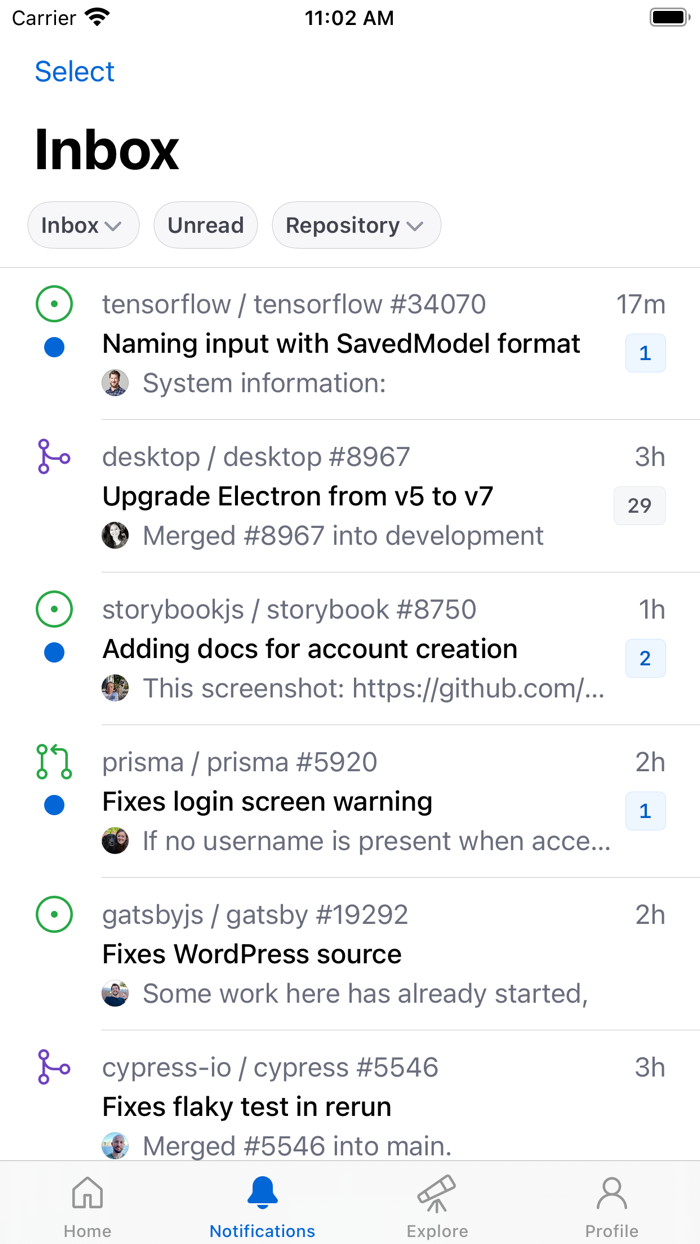The width and height of the screenshot is (700, 1244).
Task: Click the merged pull request icon for cypress #5546
Action: 54,1068
